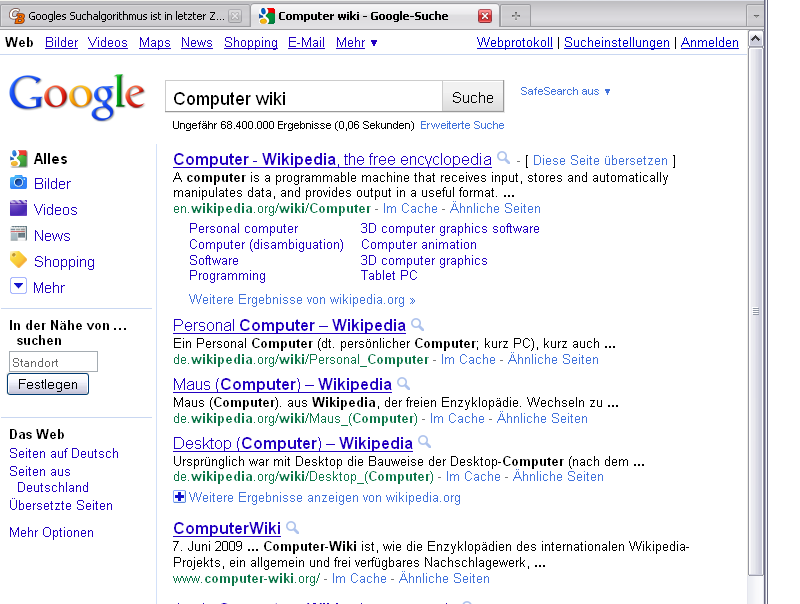Open the ComputerWiki result title

pos(227,528)
